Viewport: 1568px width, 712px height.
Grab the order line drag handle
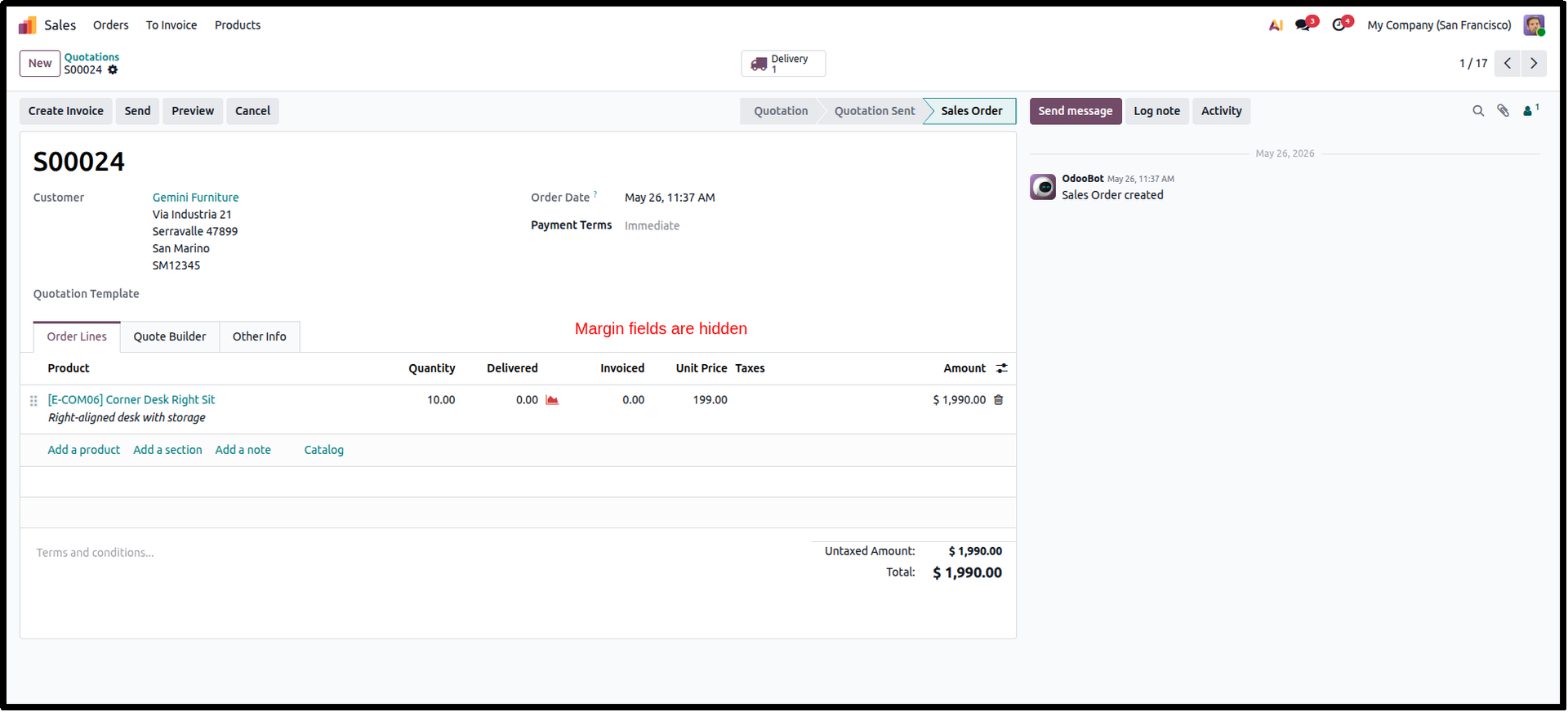click(33, 401)
